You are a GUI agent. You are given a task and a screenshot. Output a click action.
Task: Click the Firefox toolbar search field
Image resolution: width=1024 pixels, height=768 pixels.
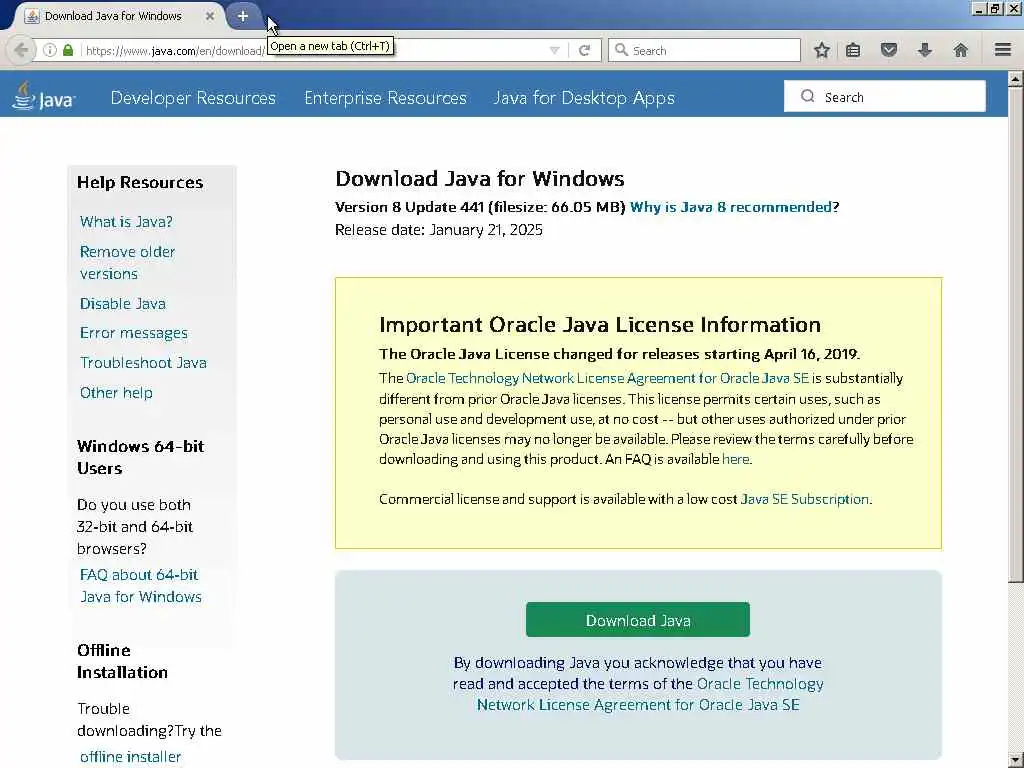coord(704,50)
